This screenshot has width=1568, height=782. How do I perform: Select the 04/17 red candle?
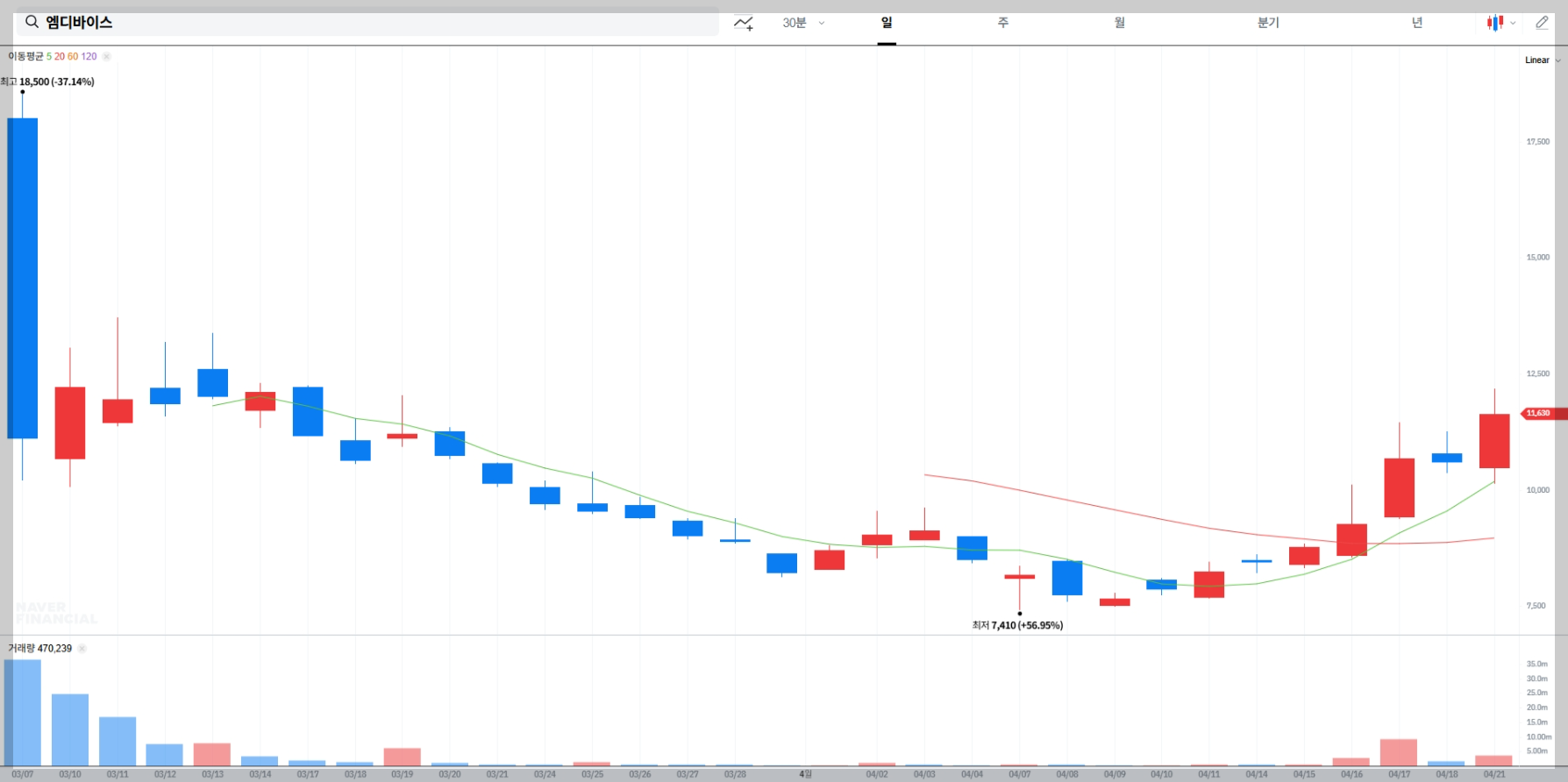point(1400,487)
